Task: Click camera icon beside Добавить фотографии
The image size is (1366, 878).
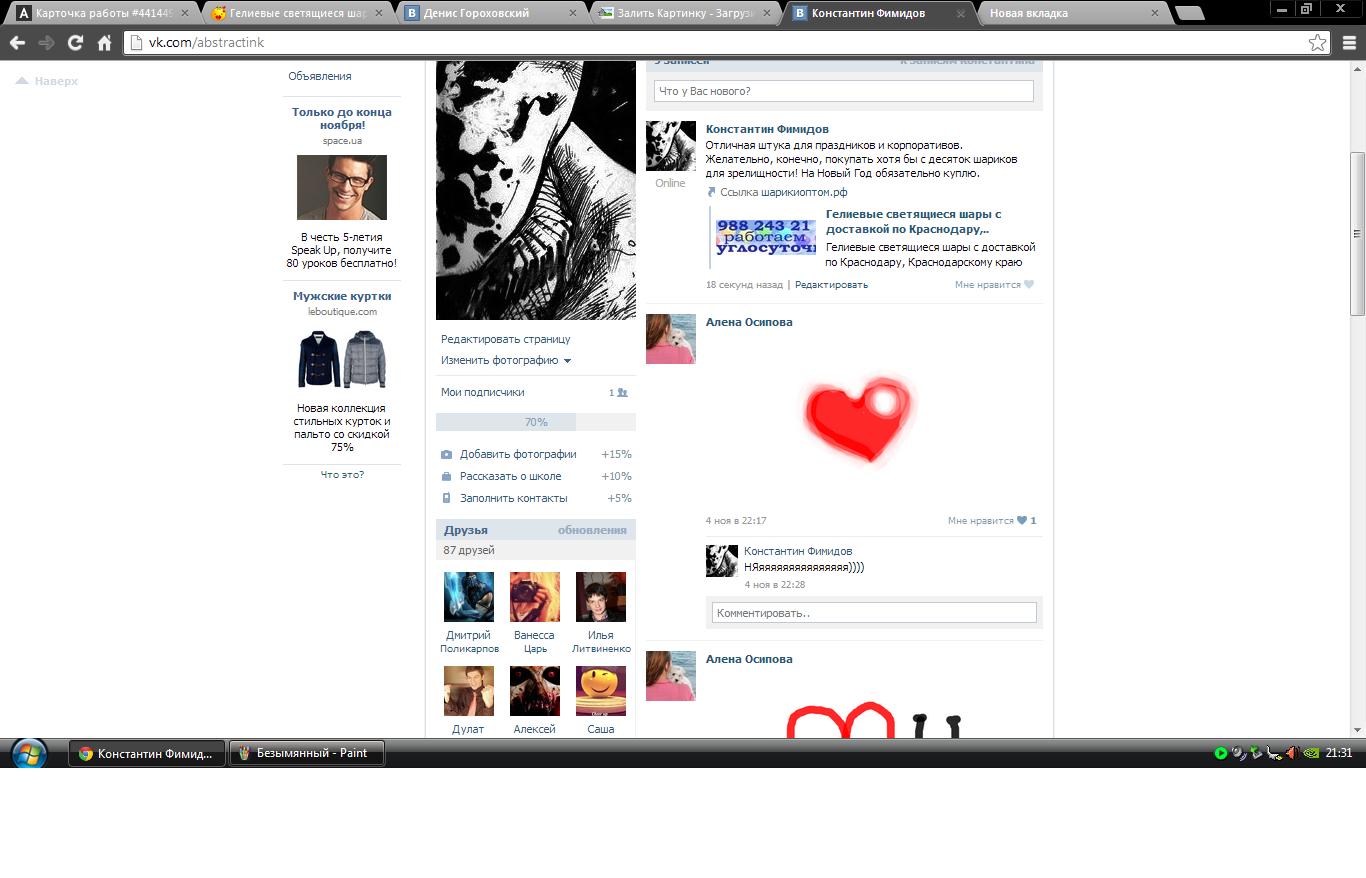Action: [447, 455]
